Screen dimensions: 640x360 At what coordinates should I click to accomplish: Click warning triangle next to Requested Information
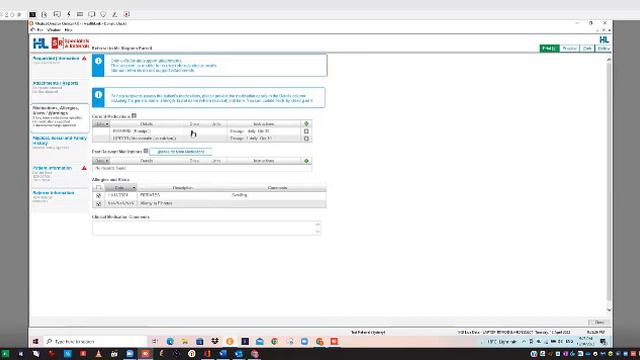(x=84, y=59)
